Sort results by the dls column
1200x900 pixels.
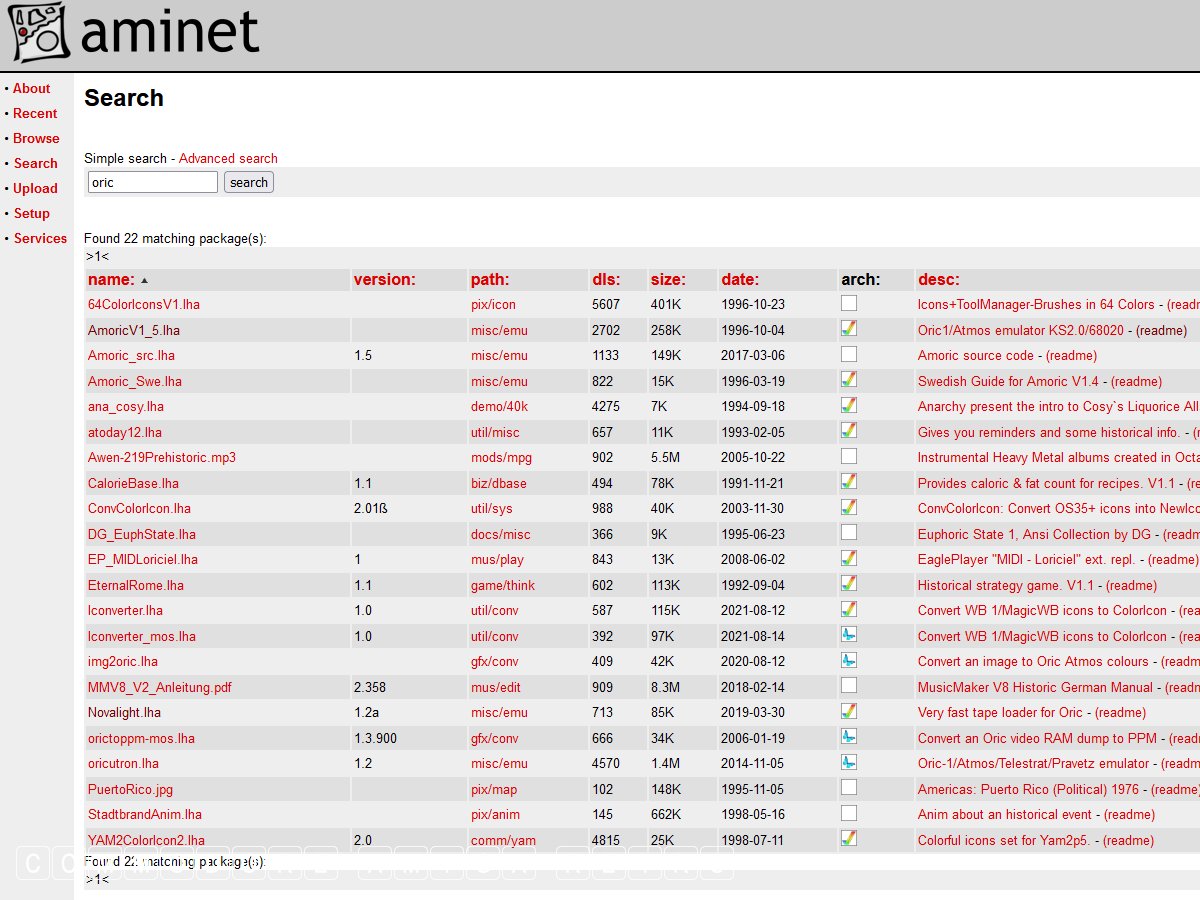pyautogui.click(x=606, y=280)
